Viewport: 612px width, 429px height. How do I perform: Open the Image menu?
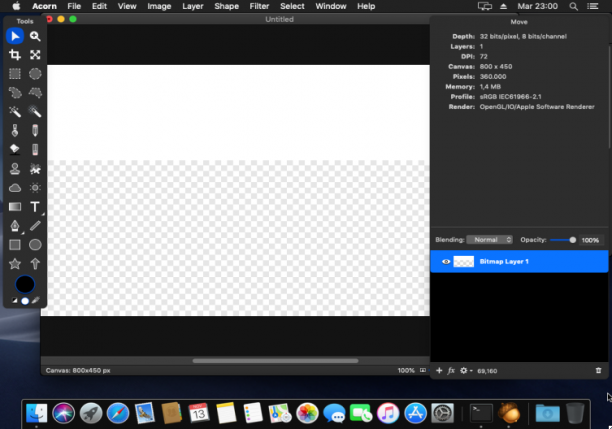(x=159, y=6)
